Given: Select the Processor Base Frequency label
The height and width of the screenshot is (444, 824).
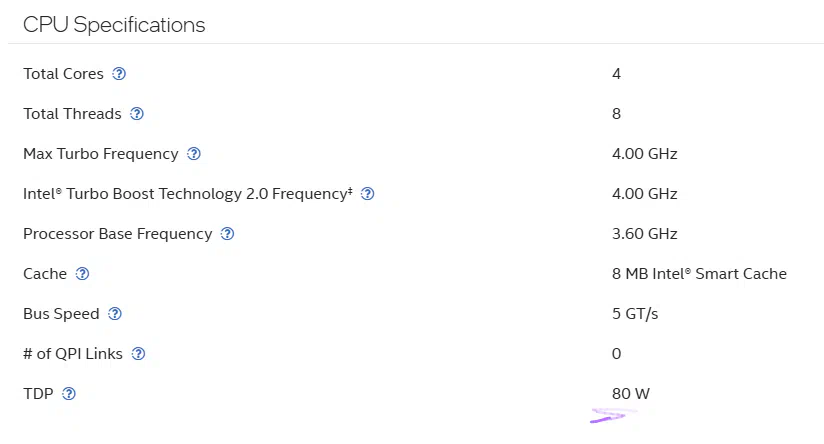Looking at the screenshot, I should pyautogui.click(x=117, y=234).
